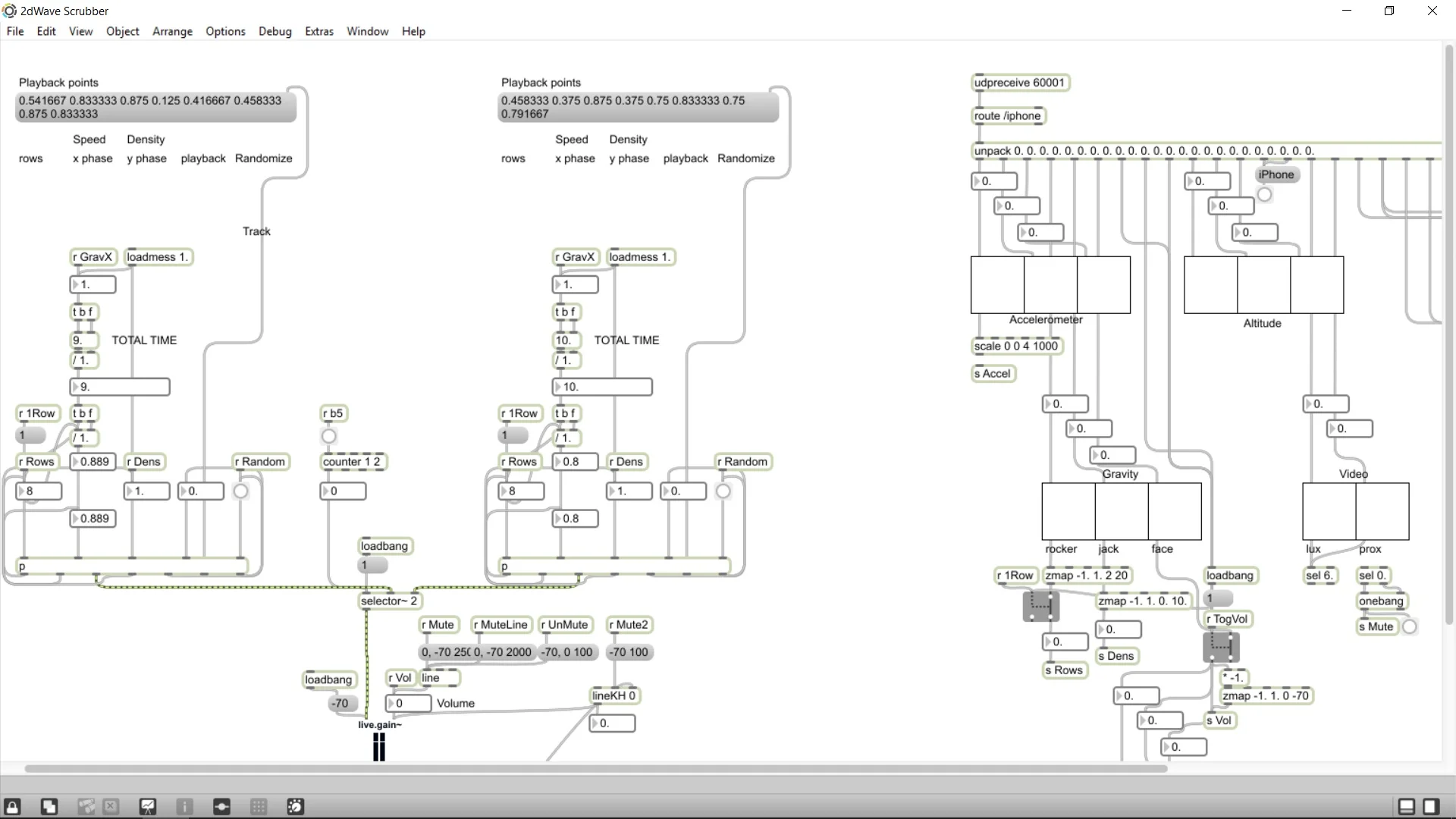
Task: Toggle the bottom panel layout icon
Action: coord(1406,807)
